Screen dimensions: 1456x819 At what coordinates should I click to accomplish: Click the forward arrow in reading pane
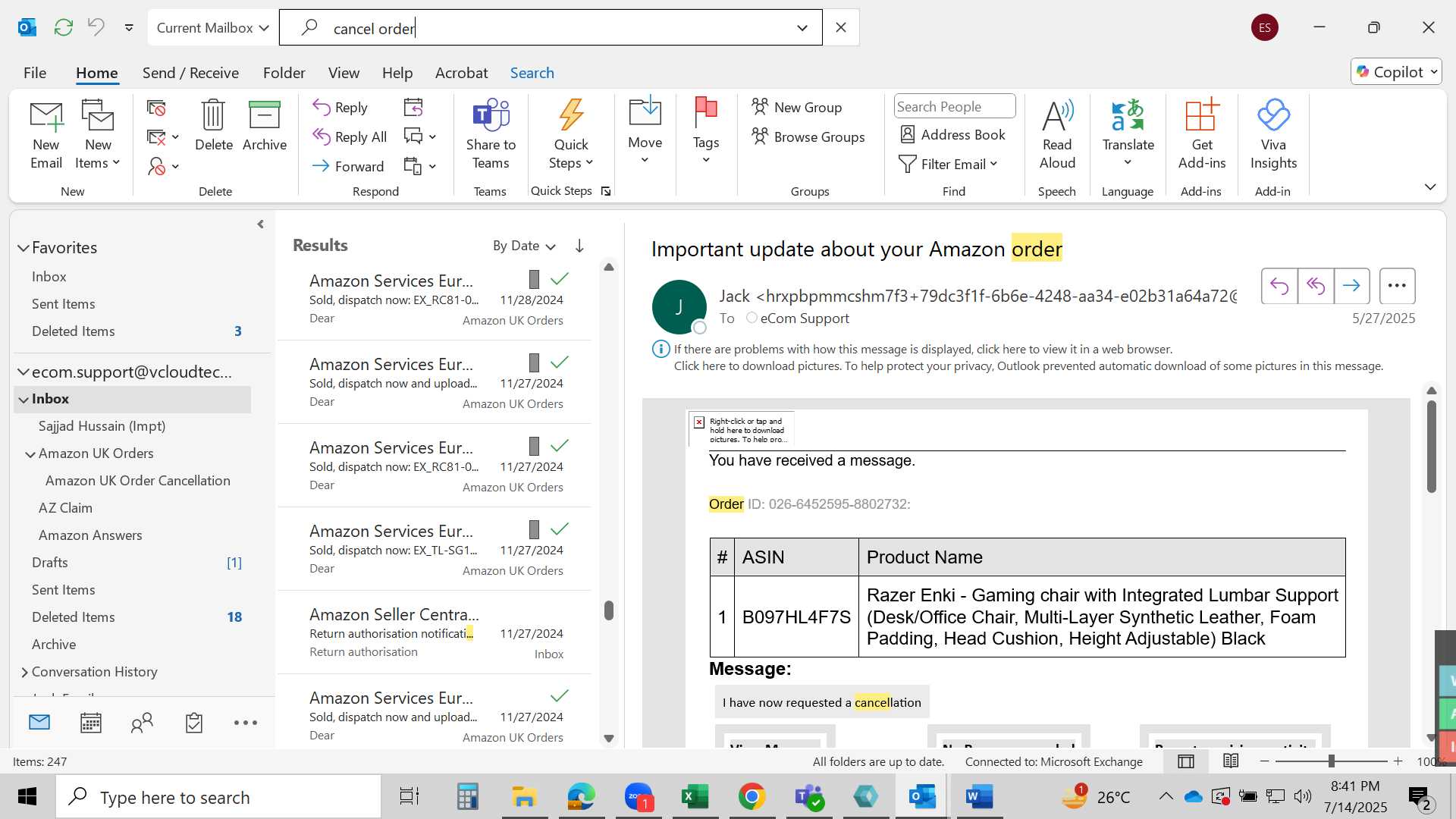1351,286
